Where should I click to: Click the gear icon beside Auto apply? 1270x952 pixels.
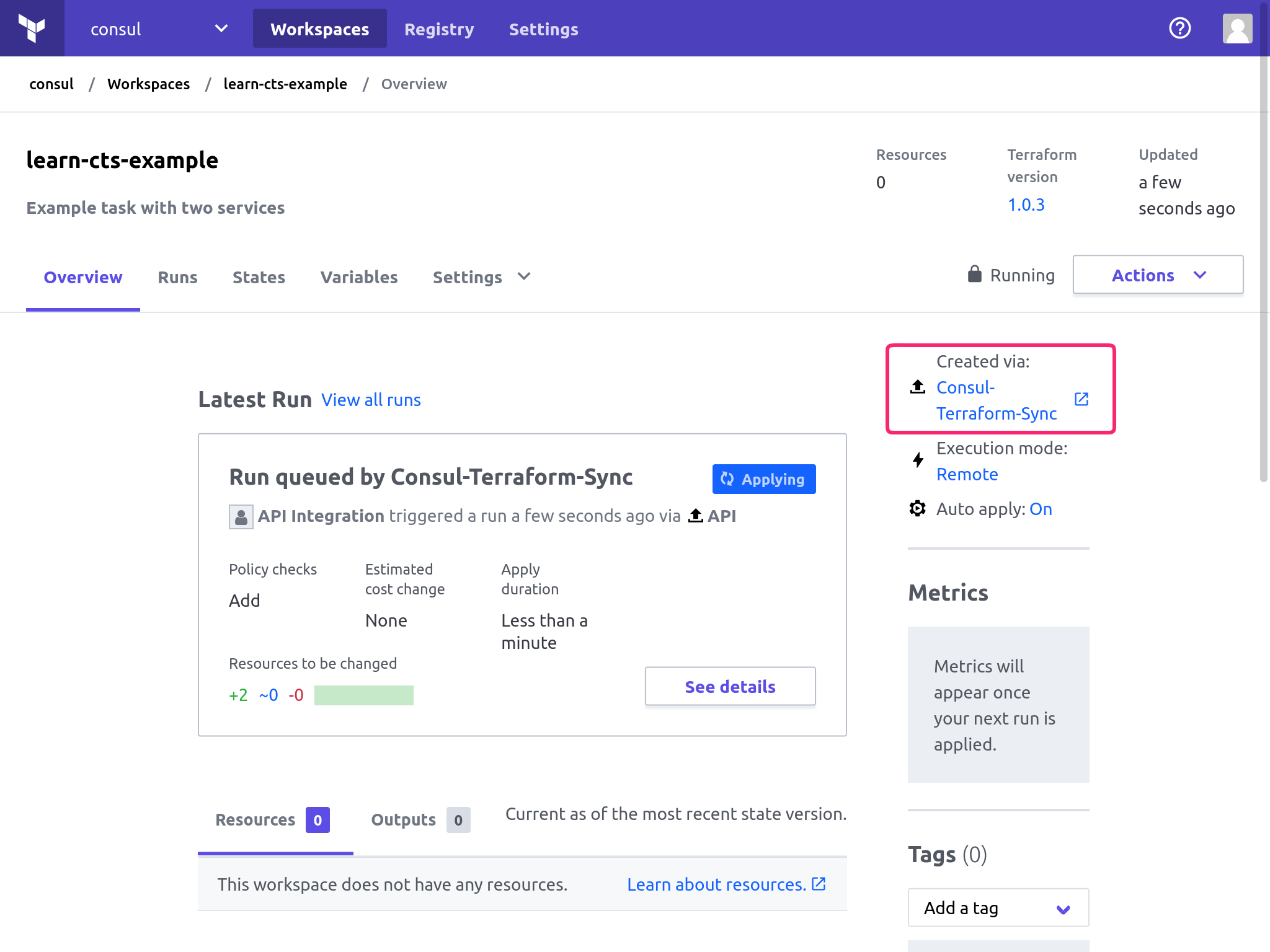(x=917, y=508)
